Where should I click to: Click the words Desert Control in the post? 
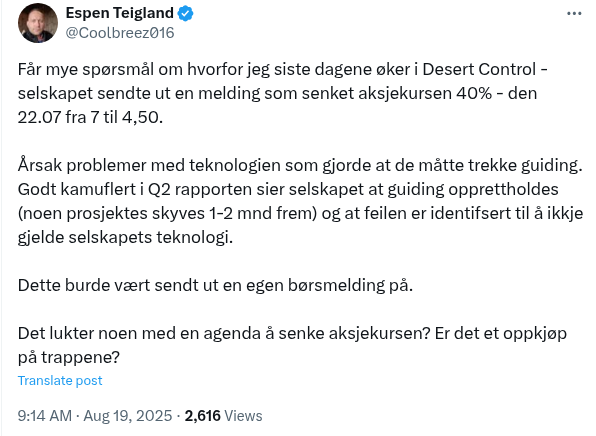(x=479, y=70)
